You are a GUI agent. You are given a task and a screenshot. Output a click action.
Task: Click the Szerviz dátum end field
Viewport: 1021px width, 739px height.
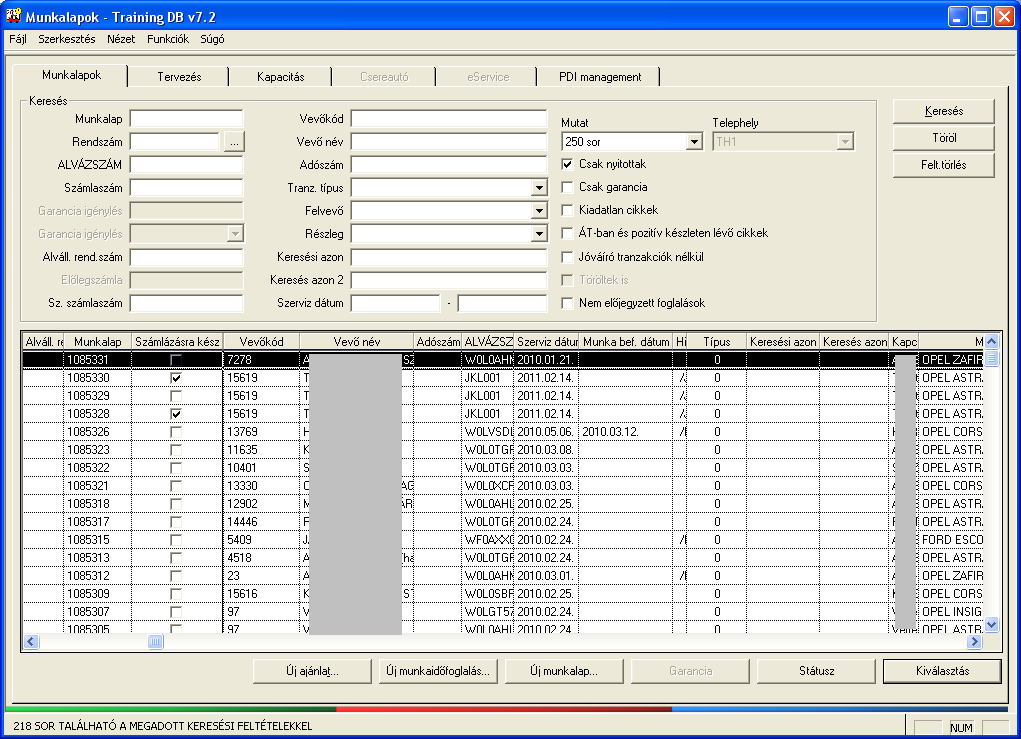tap(502, 303)
